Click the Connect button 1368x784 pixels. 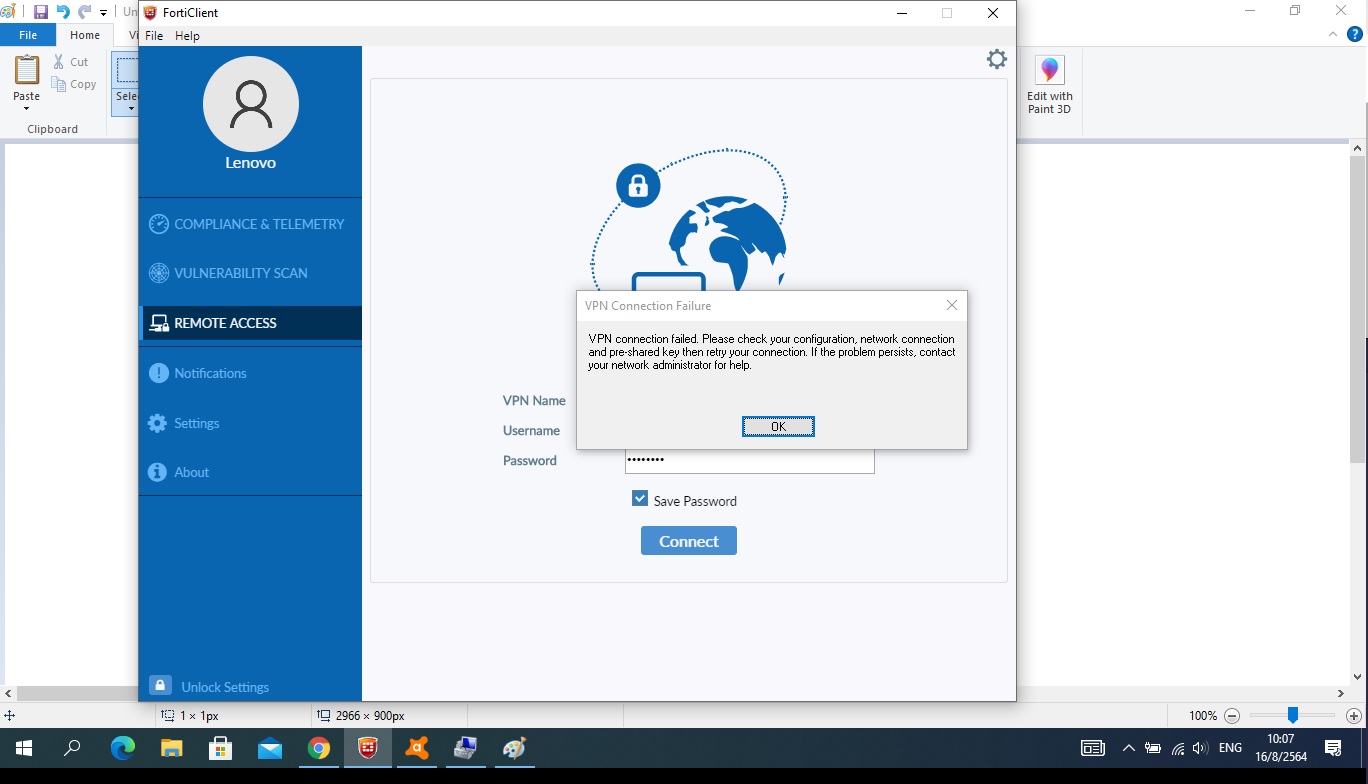(x=689, y=541)
